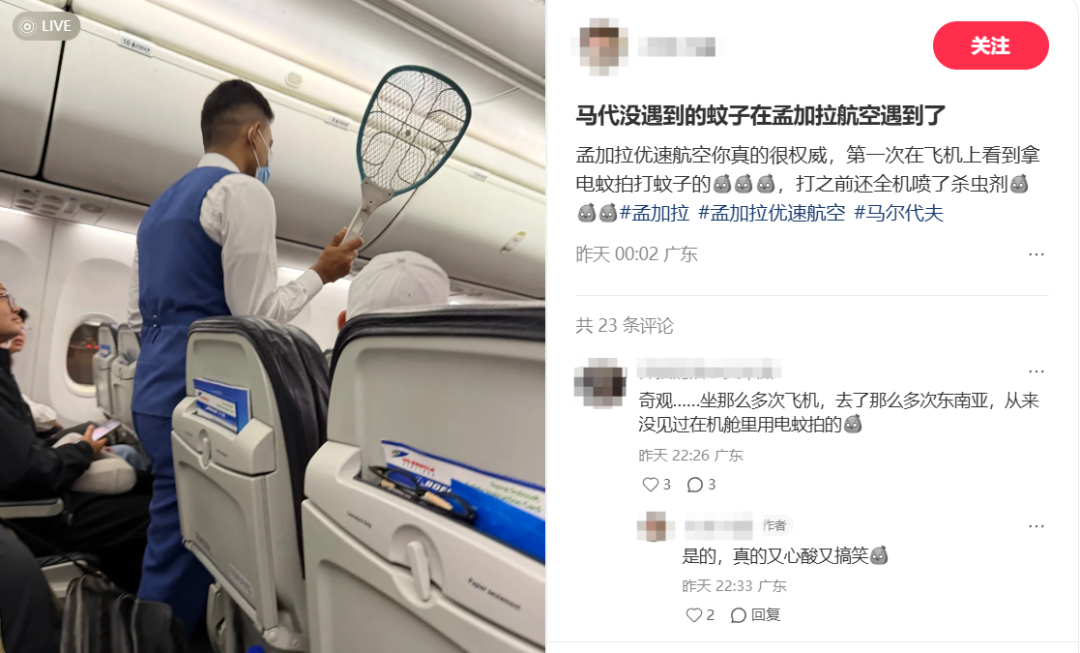This screenshot has height=653, width=1080.
Task: Open three-dot menu on author reply
Action: 1036,526
